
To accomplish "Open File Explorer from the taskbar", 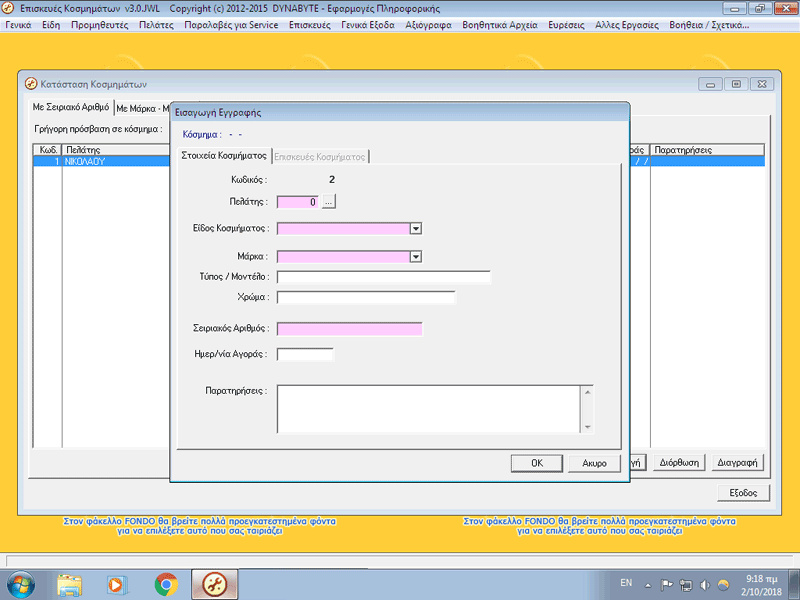I will (69, 585).
